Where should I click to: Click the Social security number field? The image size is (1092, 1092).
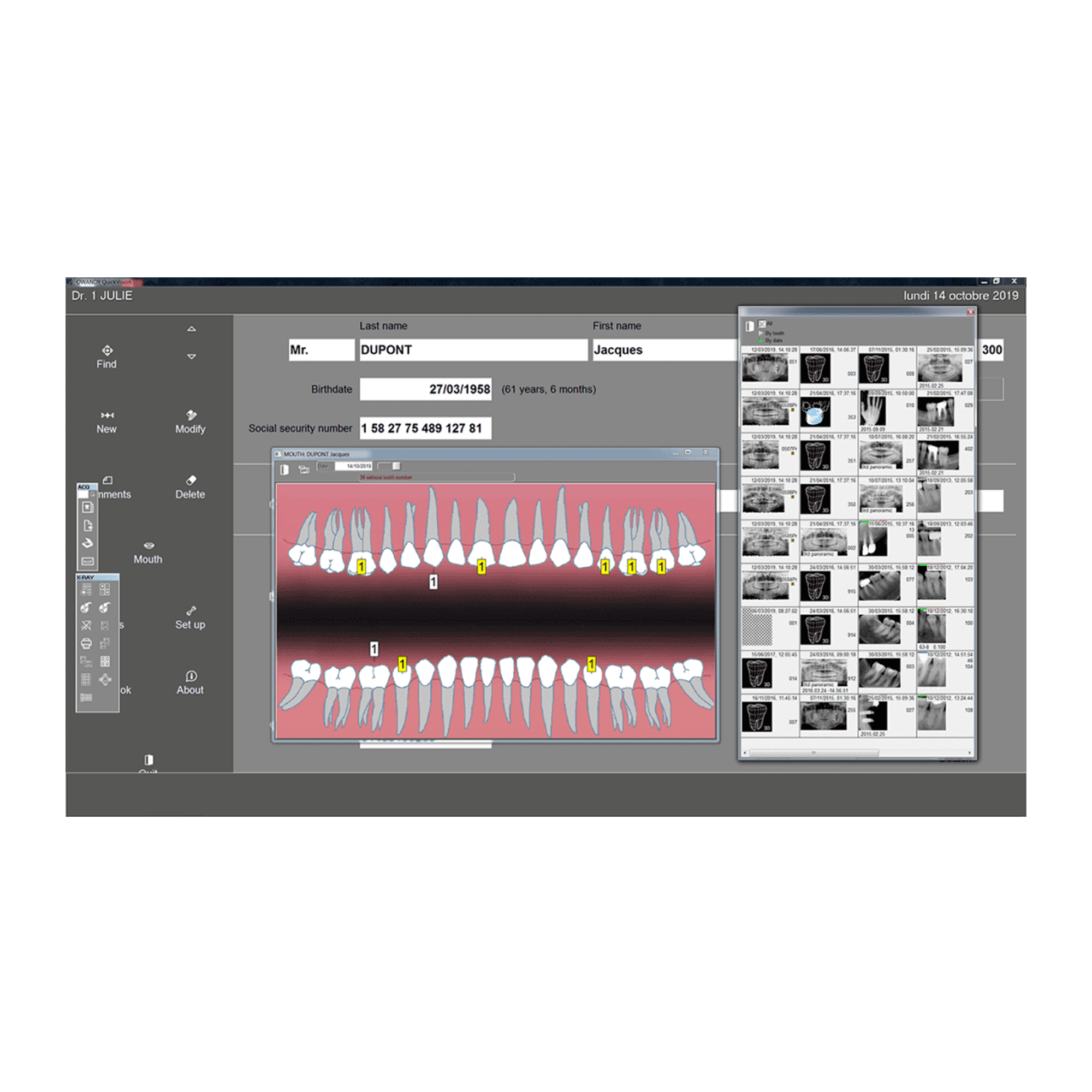coord(426,429)
